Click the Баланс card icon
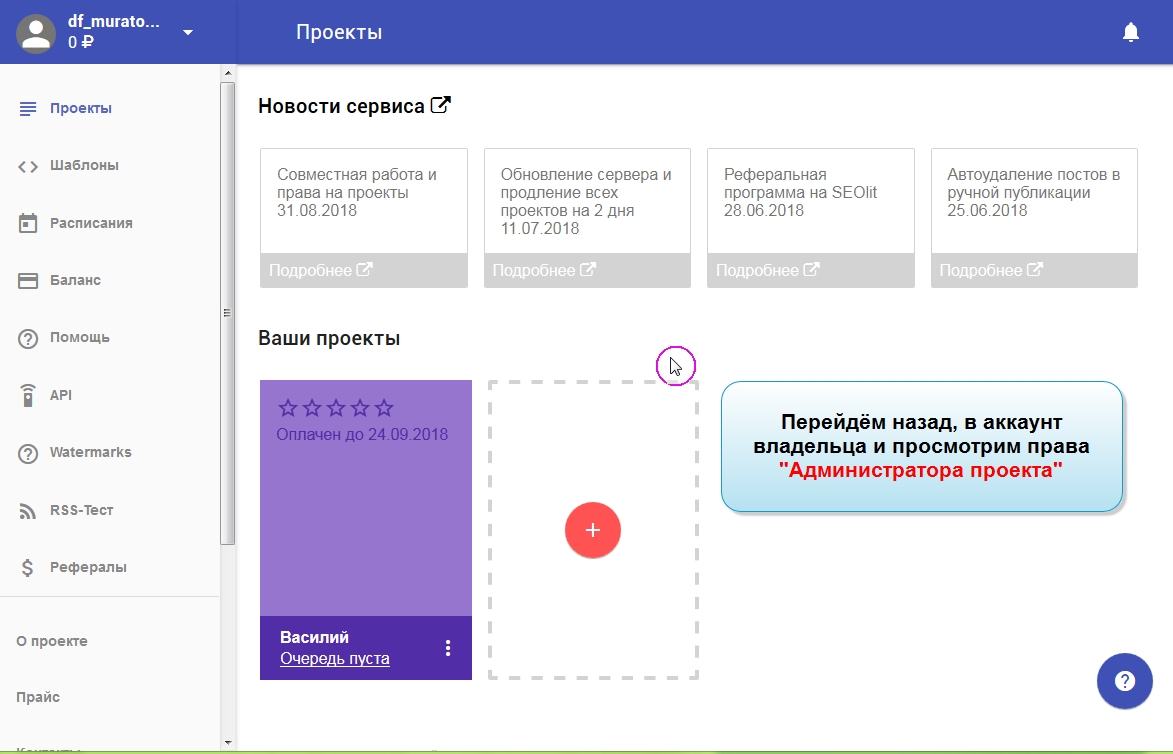 pyautogui.click(x=28, y=281)
